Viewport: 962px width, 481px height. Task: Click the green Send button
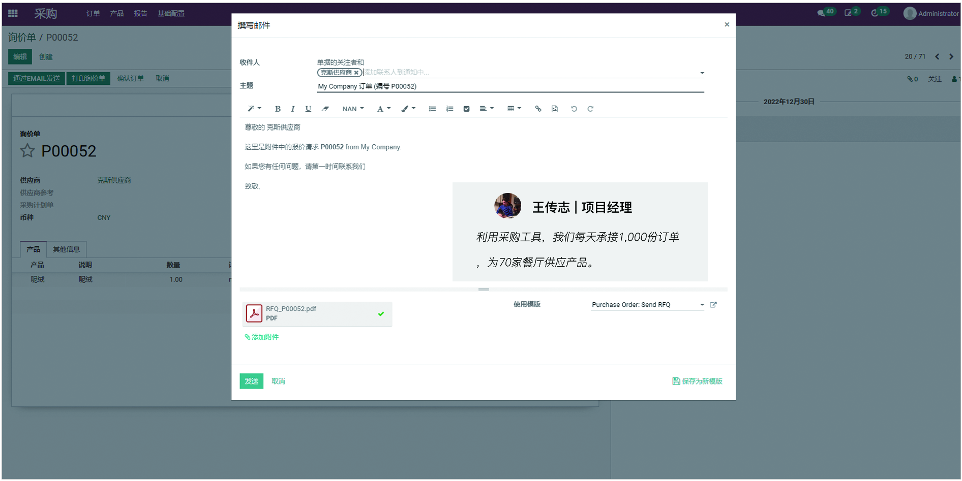pos(251,381)
